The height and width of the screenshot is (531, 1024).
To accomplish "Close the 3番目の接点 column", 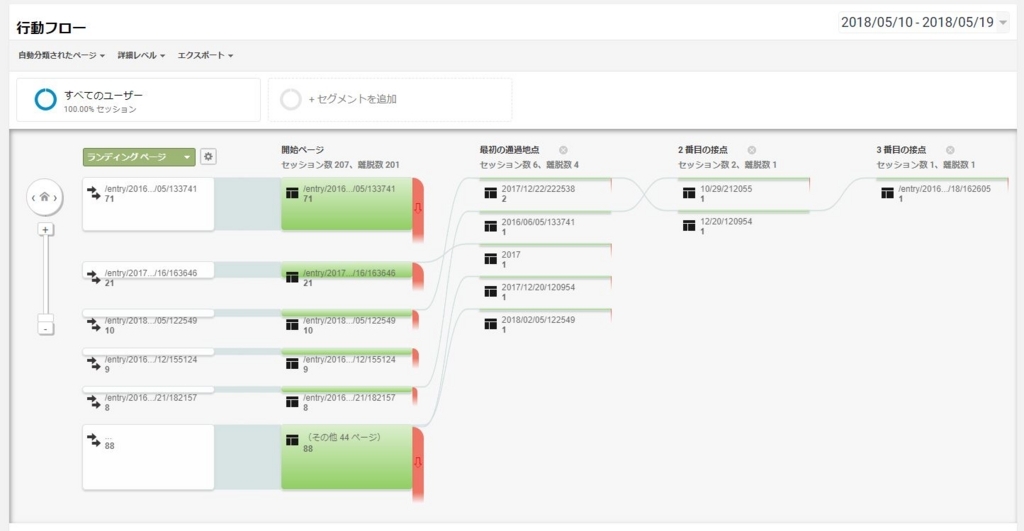I will pos(950,150).
